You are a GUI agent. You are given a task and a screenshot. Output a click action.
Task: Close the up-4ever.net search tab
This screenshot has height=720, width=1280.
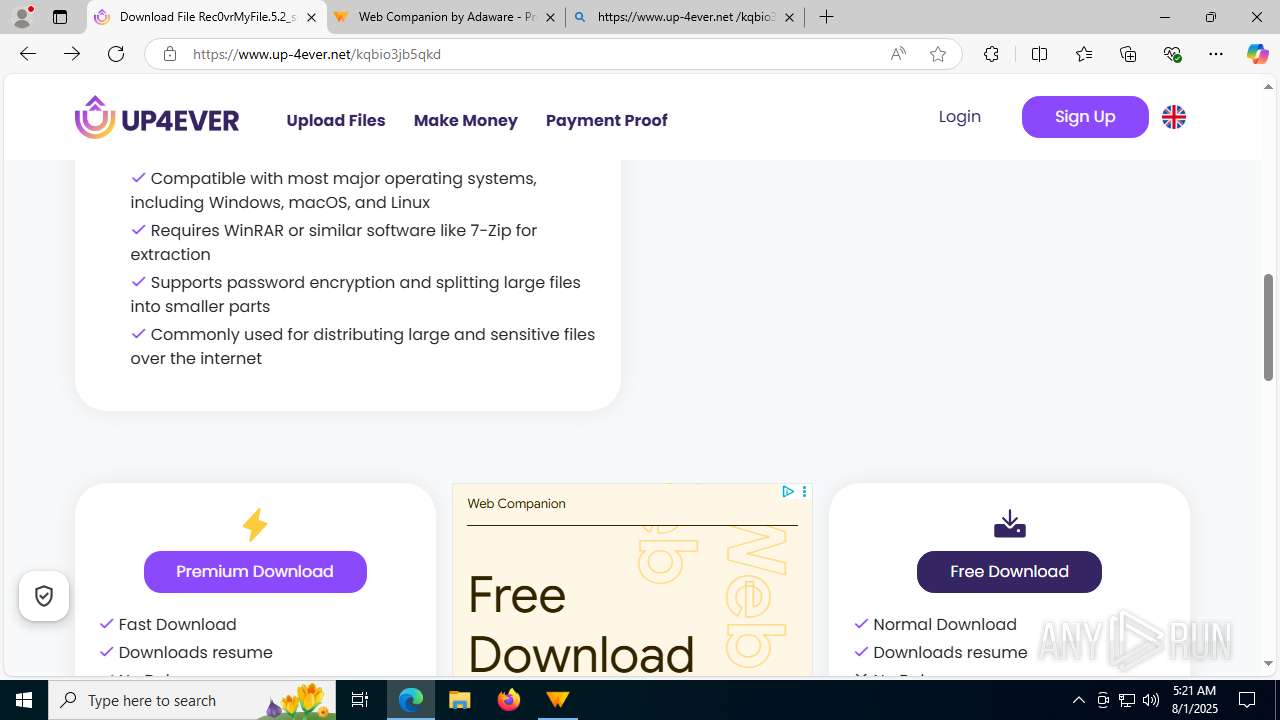(789, 17)
